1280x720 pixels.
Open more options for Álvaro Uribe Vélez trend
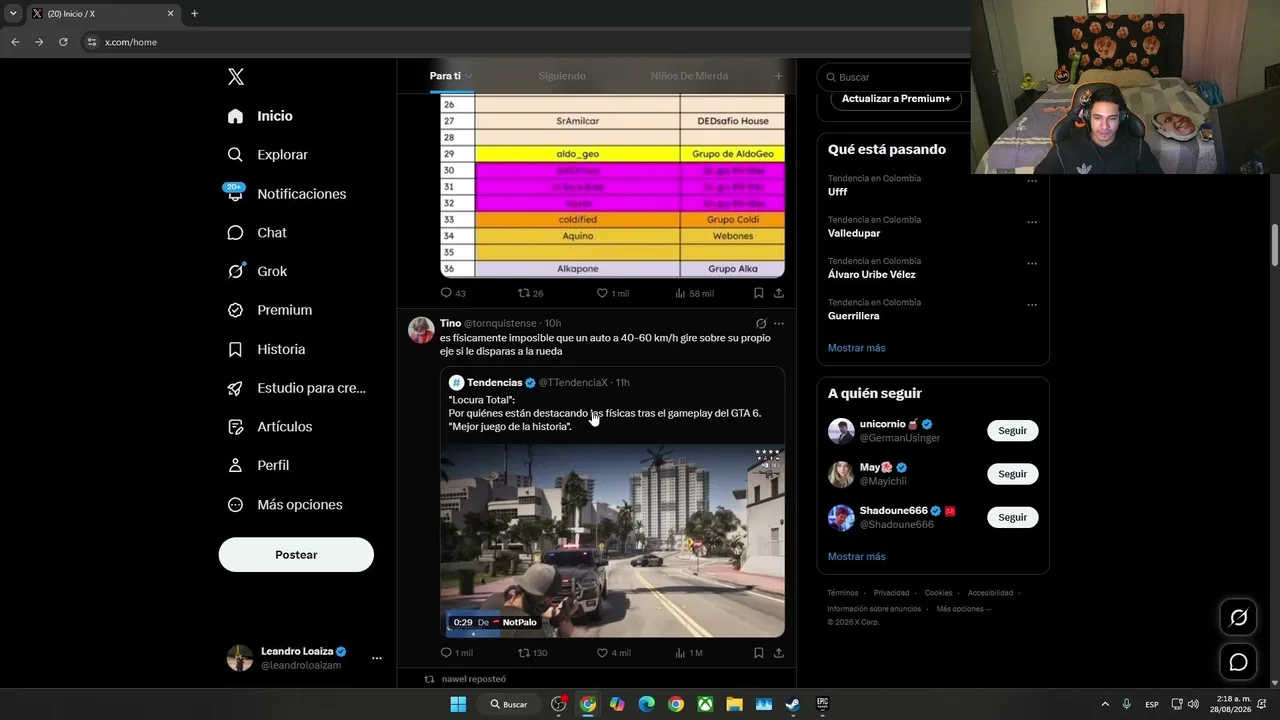pos(1032,264)
